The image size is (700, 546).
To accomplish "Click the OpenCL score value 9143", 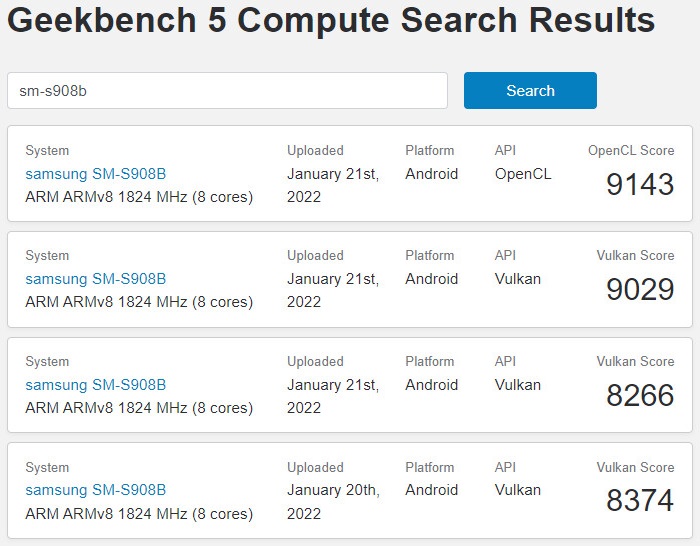I will pos(640,184).
